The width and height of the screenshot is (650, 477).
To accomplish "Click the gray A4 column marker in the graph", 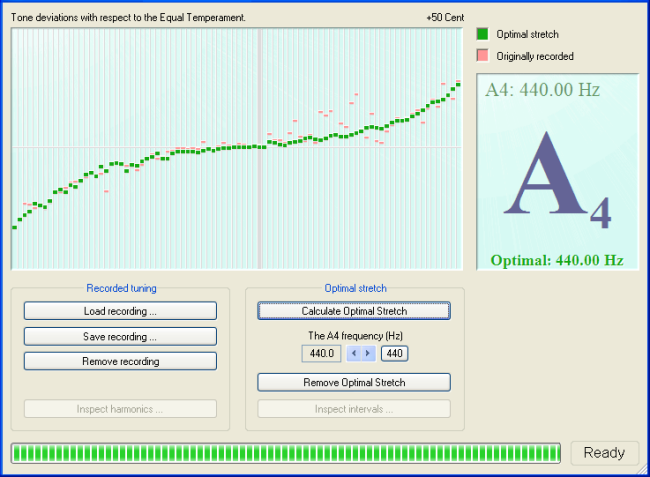I will [x=260, y=148].
